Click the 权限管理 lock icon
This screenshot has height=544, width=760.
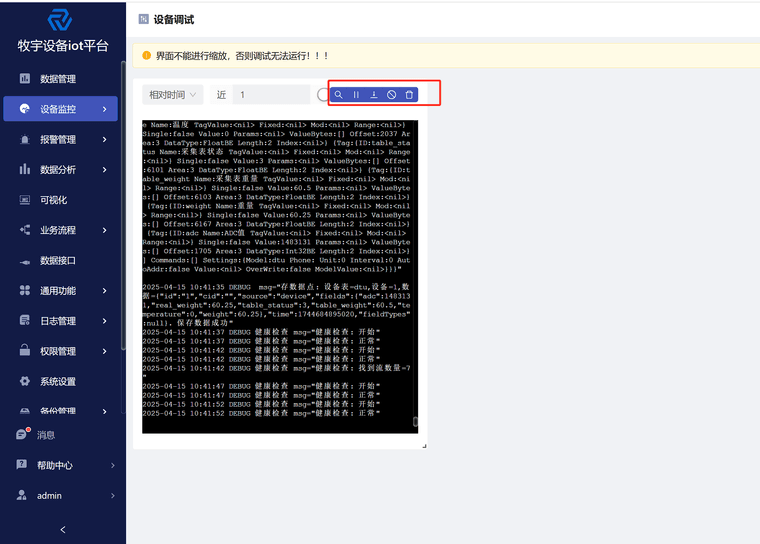point(25,350)
